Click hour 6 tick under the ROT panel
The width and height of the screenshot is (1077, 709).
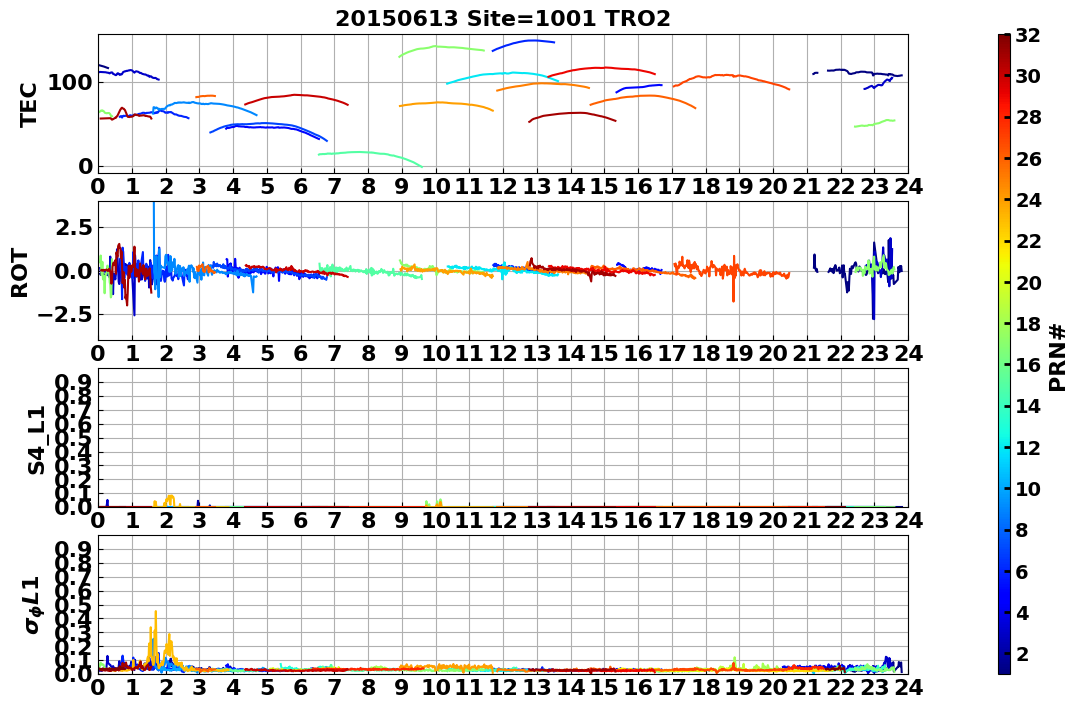coord(301,354)
